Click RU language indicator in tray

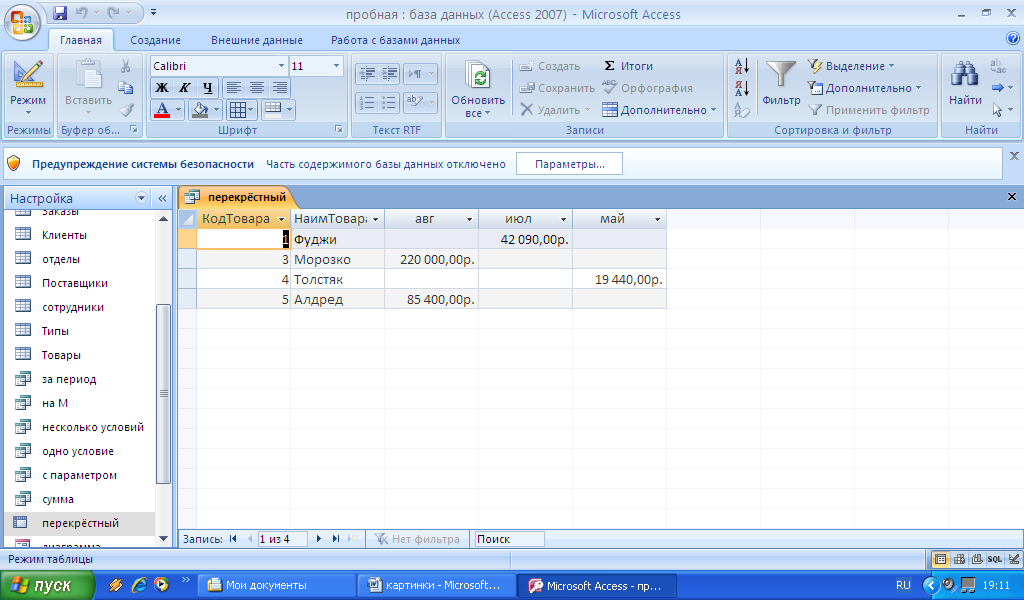[903, 585]
